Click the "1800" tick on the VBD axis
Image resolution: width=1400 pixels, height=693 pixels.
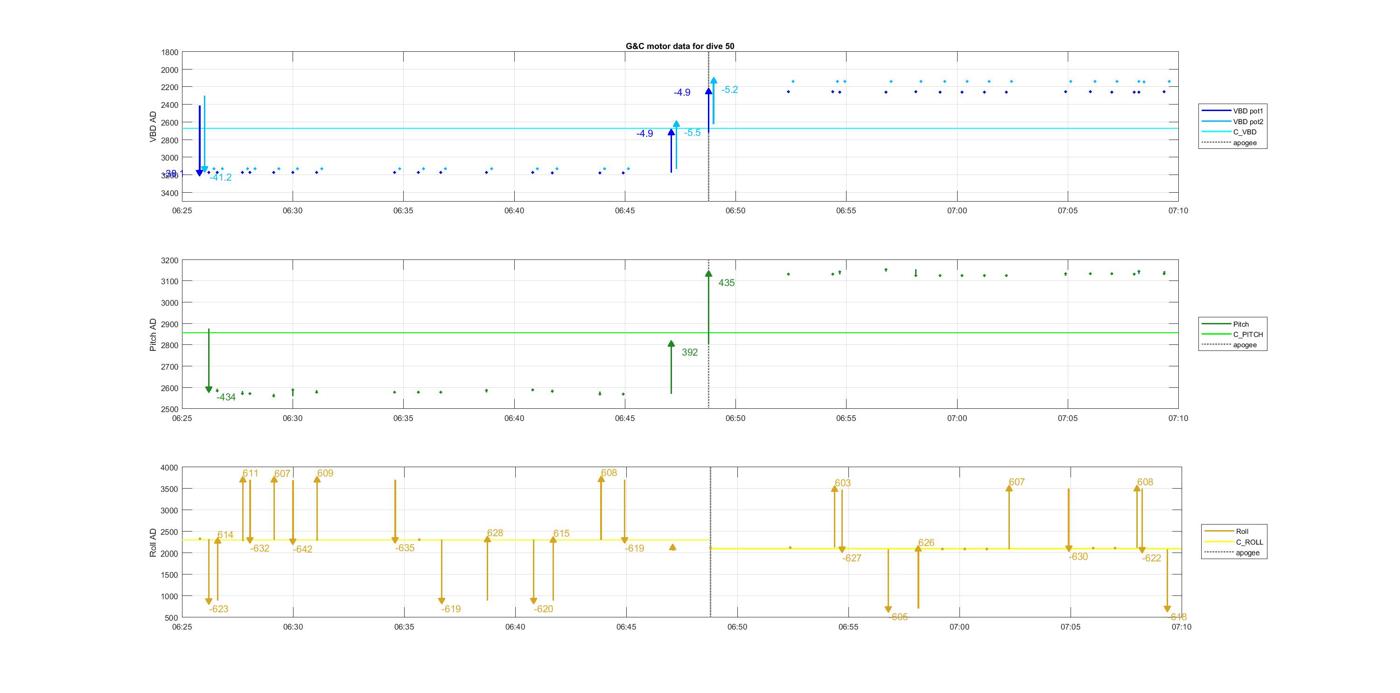(170, 52)
